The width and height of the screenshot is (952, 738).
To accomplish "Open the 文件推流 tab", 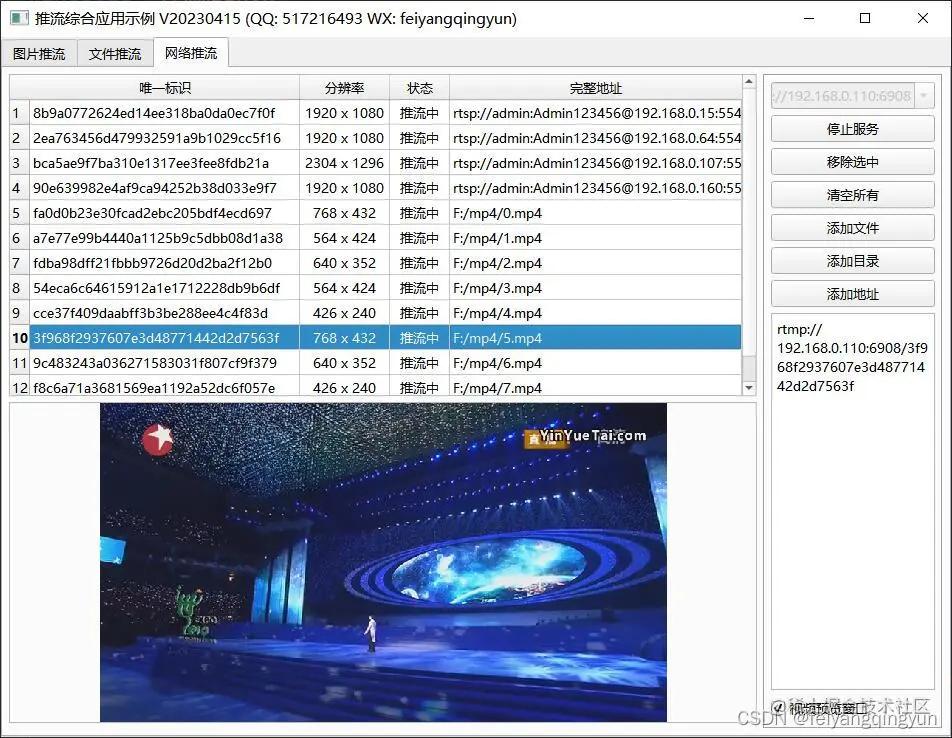I will click(115, 53).
